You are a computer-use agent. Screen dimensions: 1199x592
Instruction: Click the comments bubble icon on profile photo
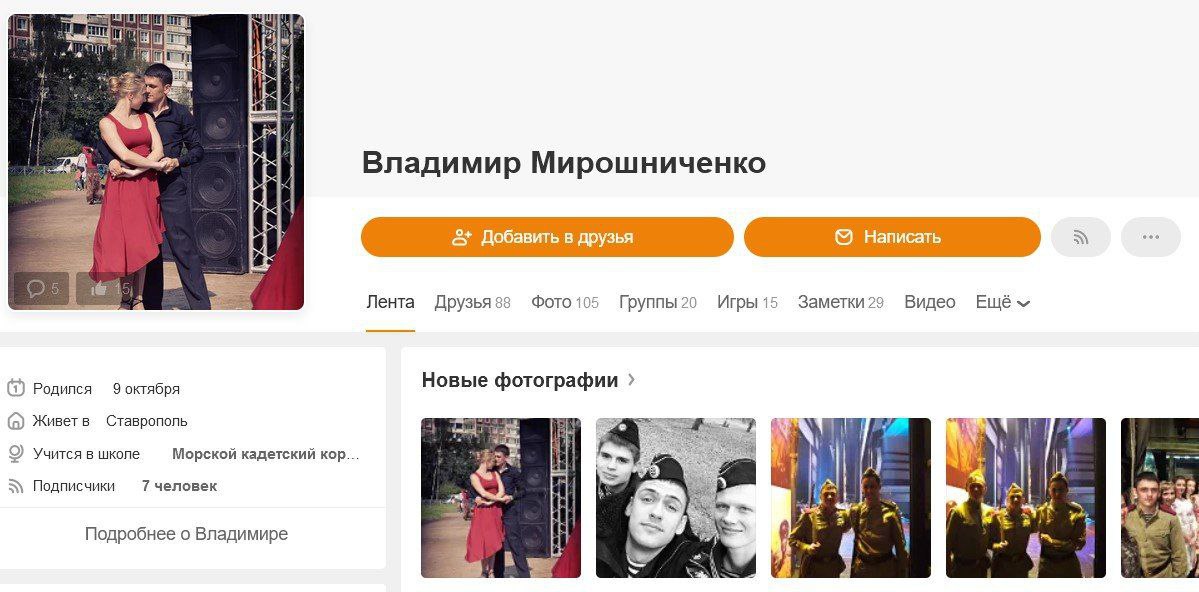point(36,288)
